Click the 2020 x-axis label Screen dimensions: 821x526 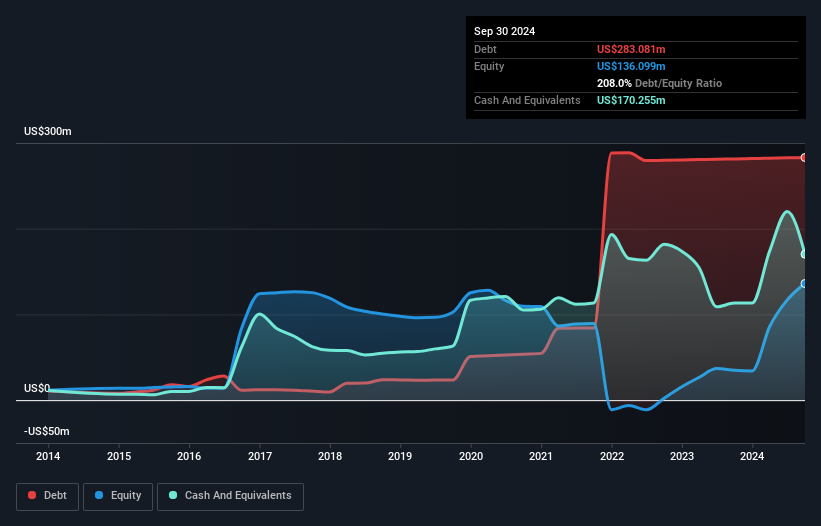tap(471, 456)
